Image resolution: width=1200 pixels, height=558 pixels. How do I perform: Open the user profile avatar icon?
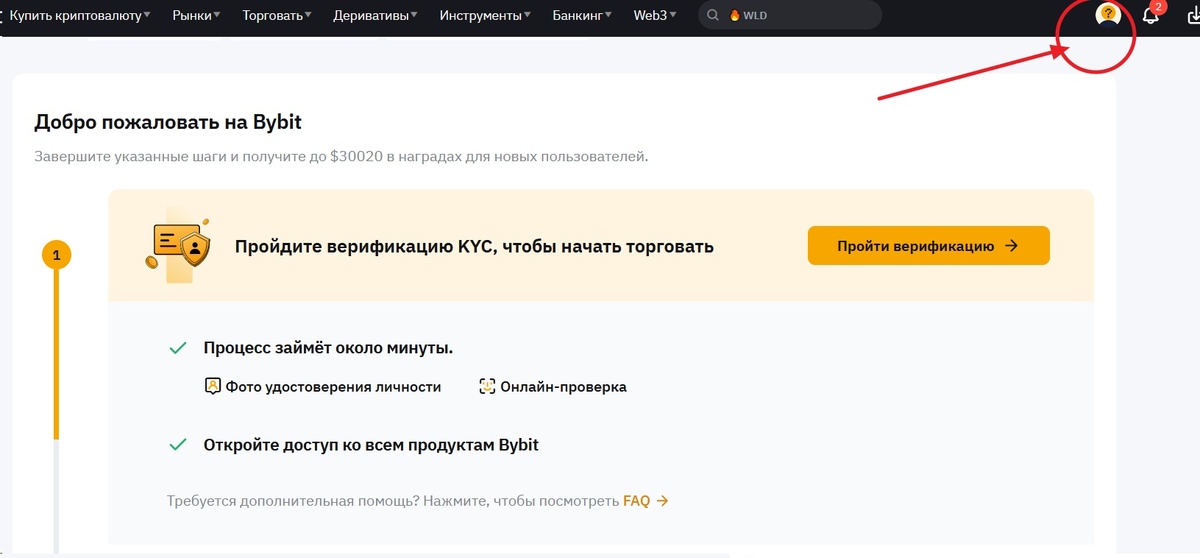pyautogui.click(x=1107, y=14)
